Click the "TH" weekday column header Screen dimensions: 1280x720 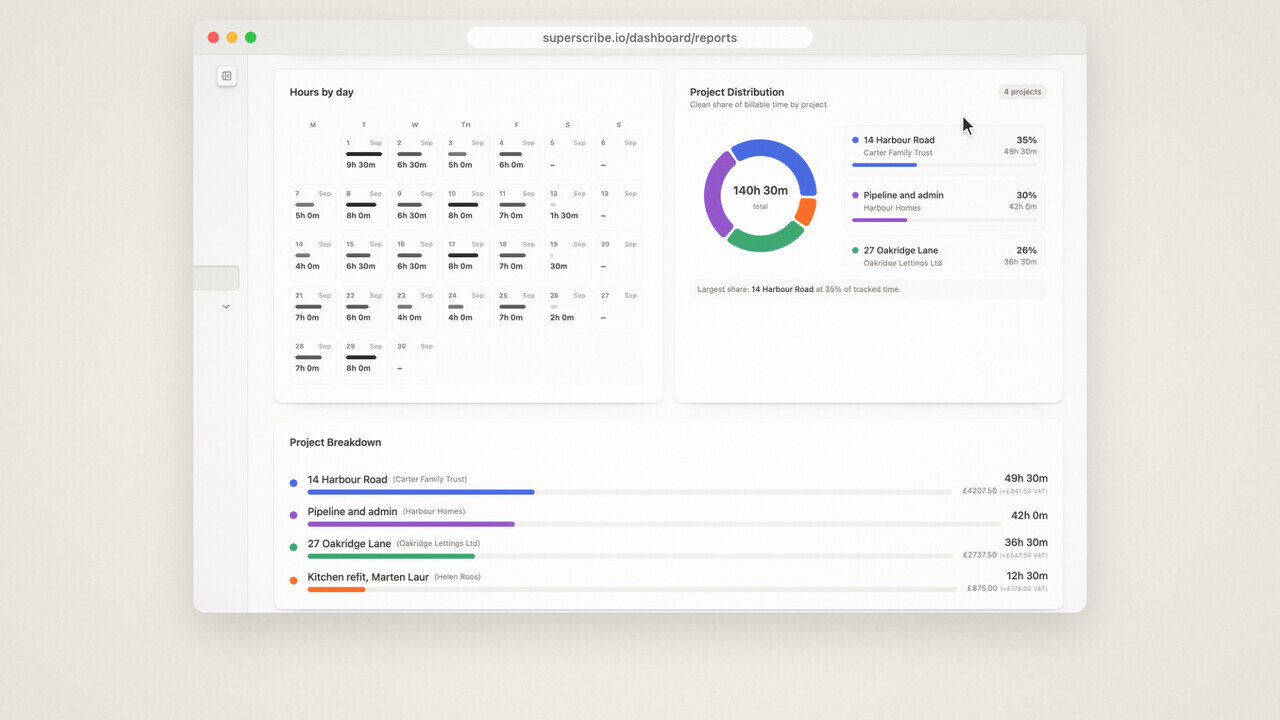(x=465, y=125)
